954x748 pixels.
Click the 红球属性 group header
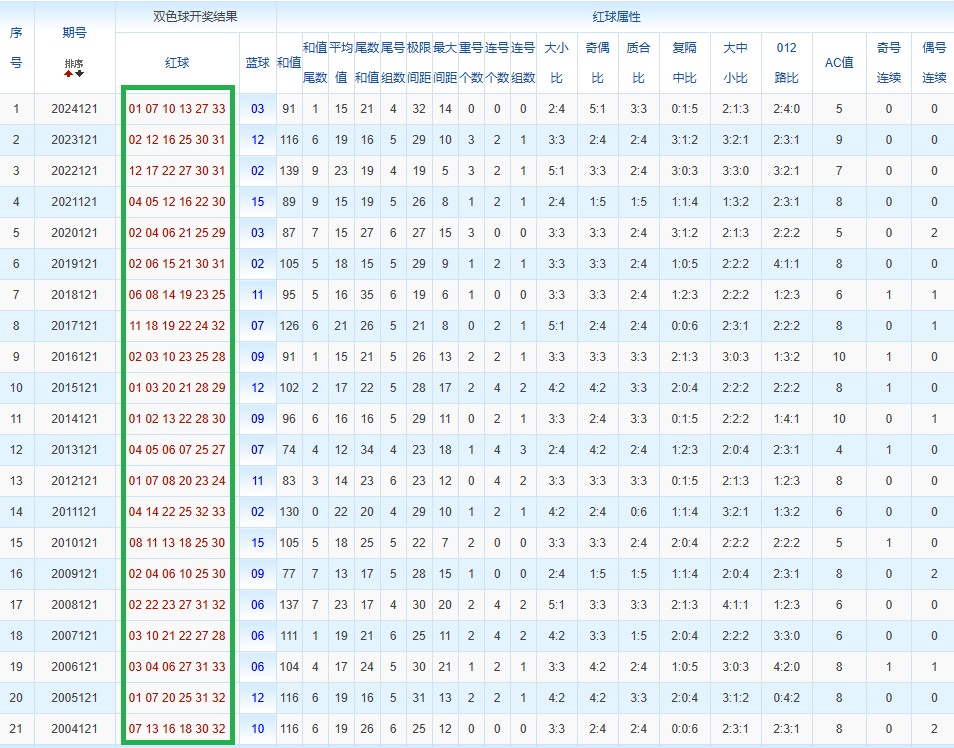[x=615, y=17]
